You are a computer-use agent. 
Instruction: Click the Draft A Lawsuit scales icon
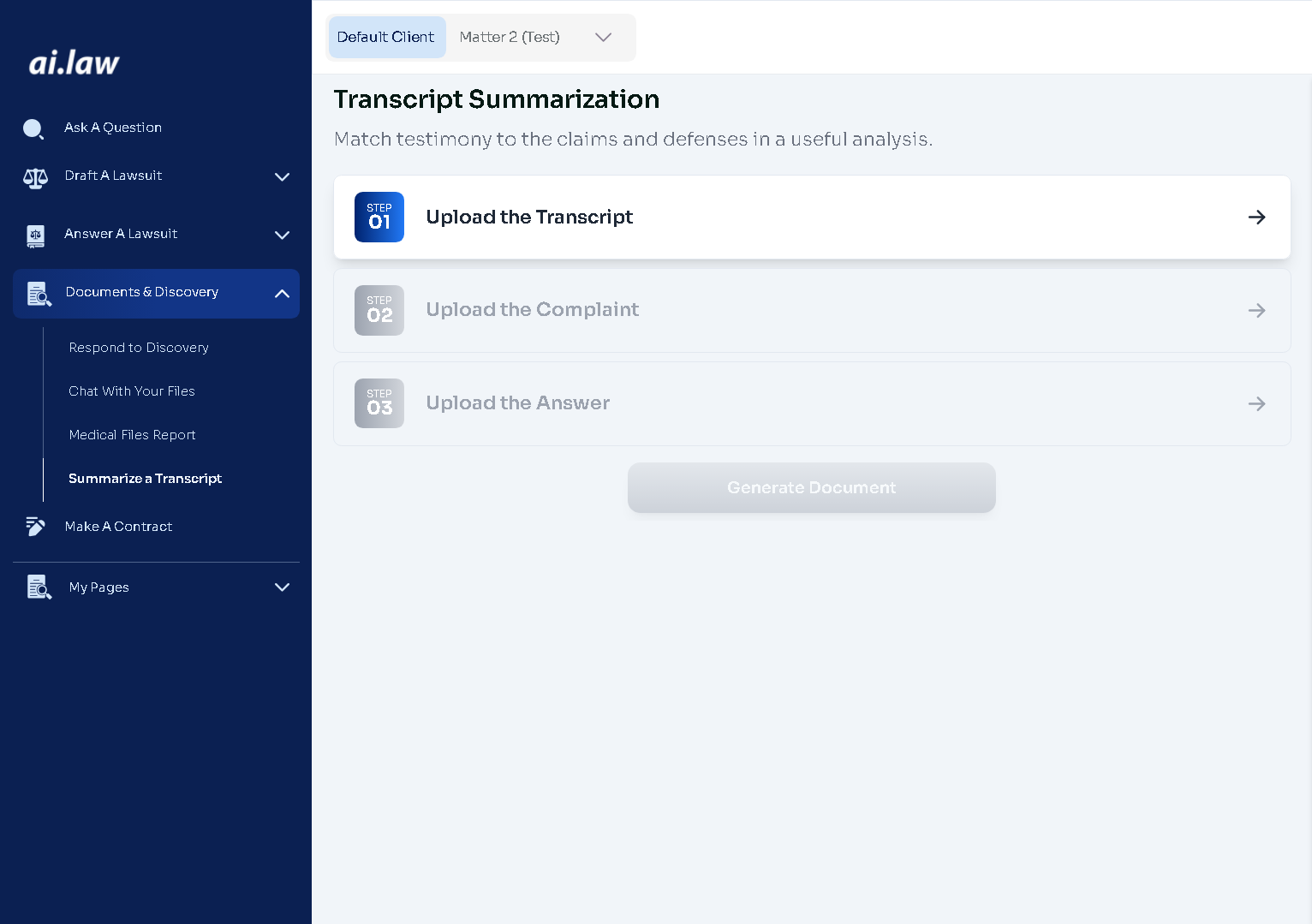(x=35, y=177)
